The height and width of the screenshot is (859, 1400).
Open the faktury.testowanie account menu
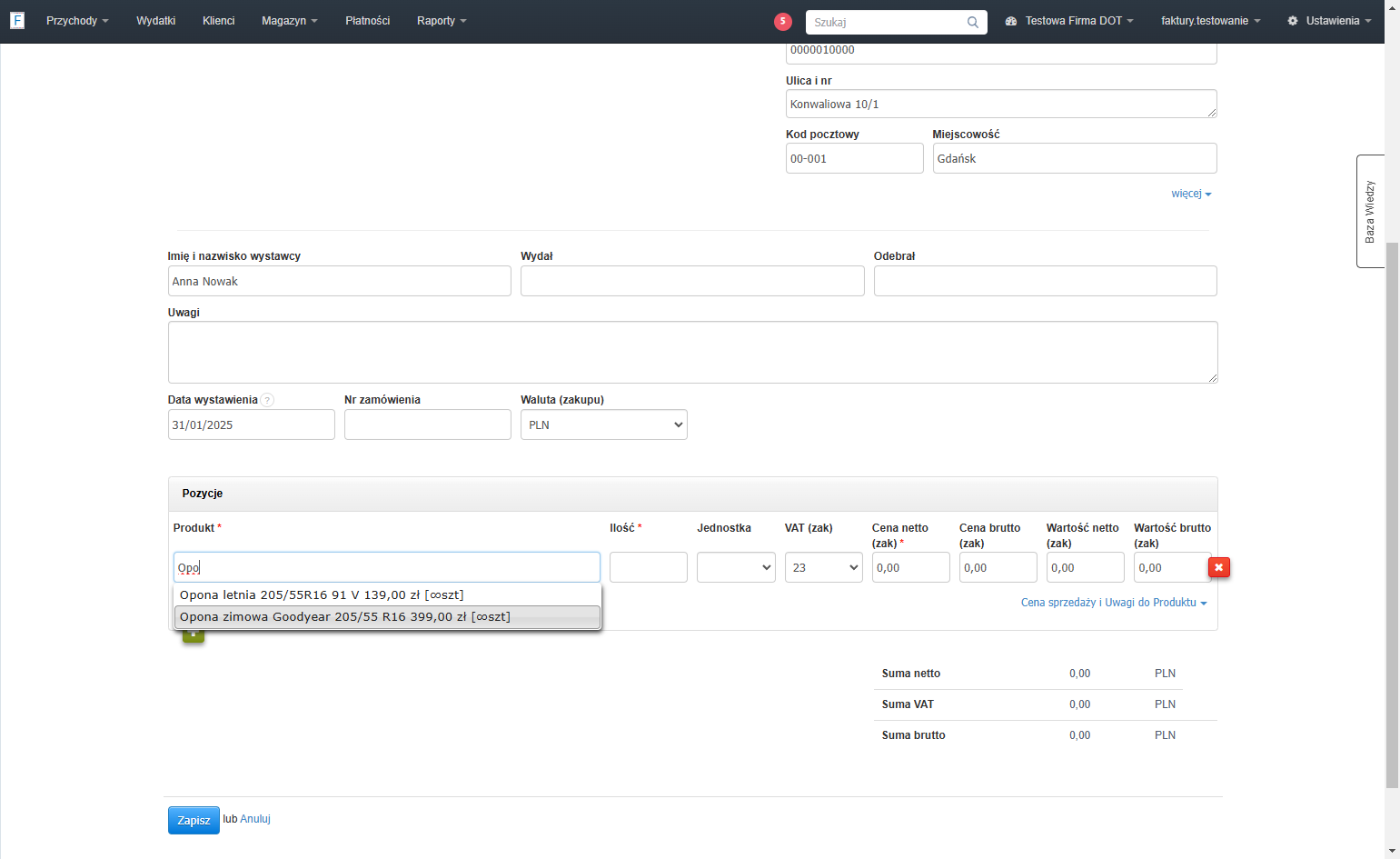tap(1211, 21)
